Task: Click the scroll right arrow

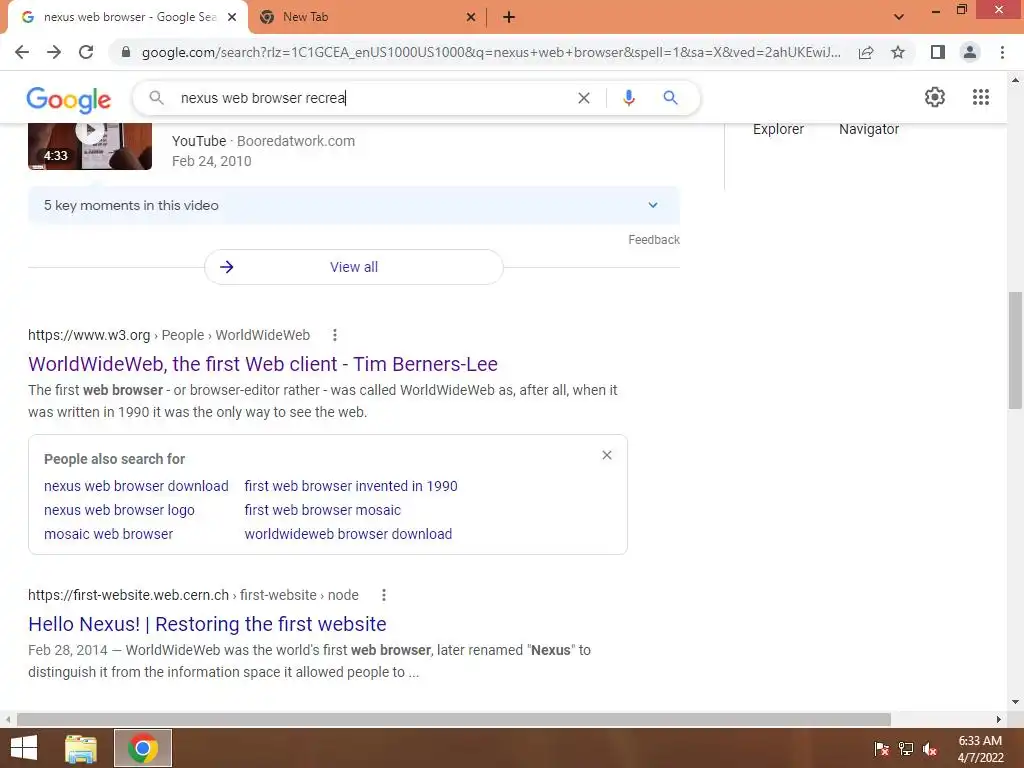Action: coord(999,719)
